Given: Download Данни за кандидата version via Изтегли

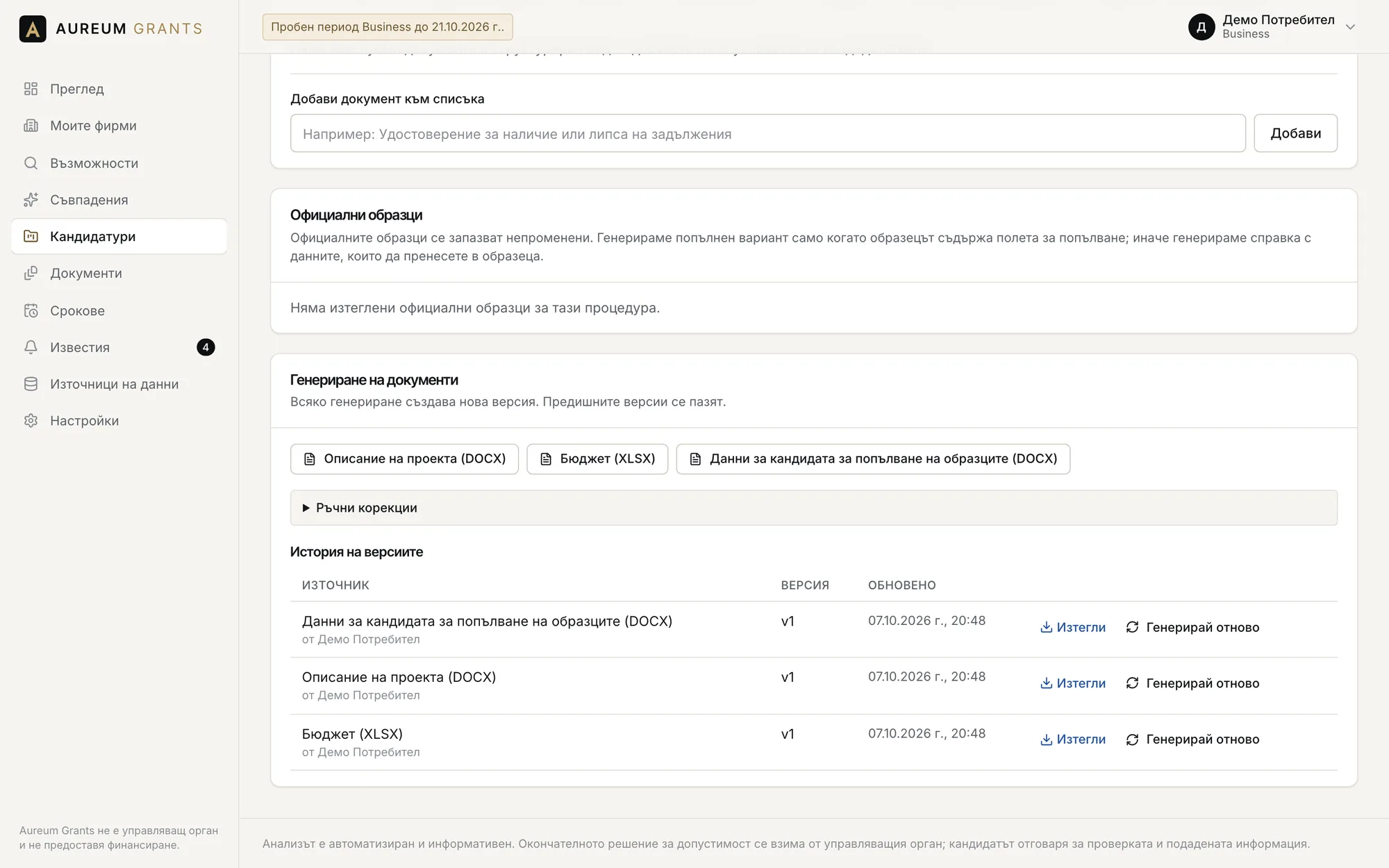Looking at the screenshot, I should [1073, 627].
